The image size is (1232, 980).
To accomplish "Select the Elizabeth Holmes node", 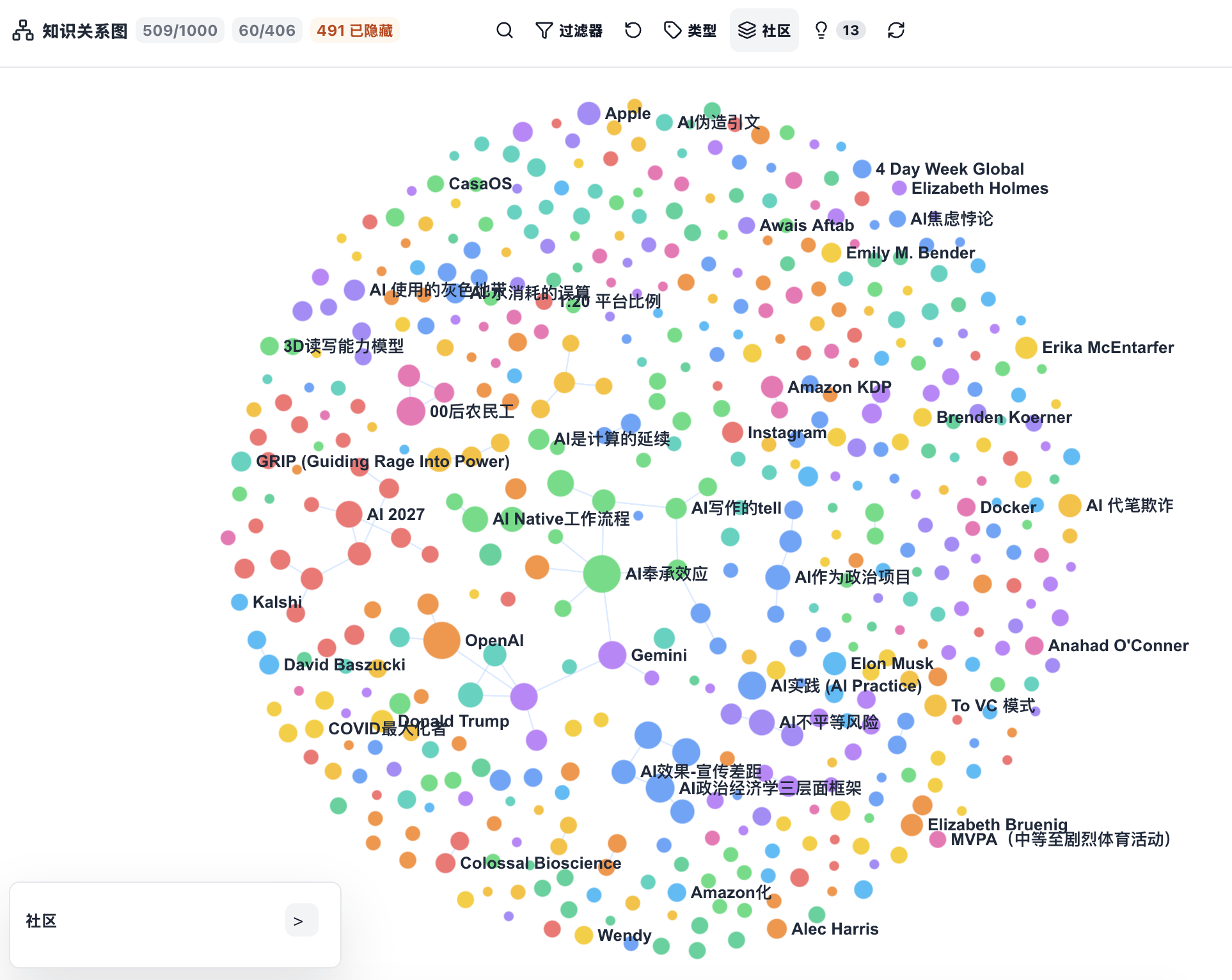I will tap(899, 188).
